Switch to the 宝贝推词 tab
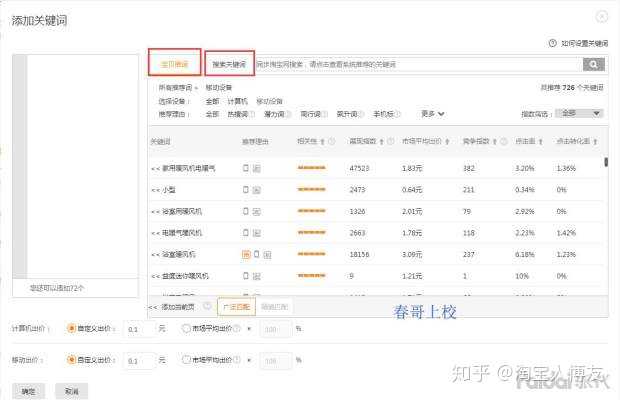620x400 pixels. [x=174, y=64]
